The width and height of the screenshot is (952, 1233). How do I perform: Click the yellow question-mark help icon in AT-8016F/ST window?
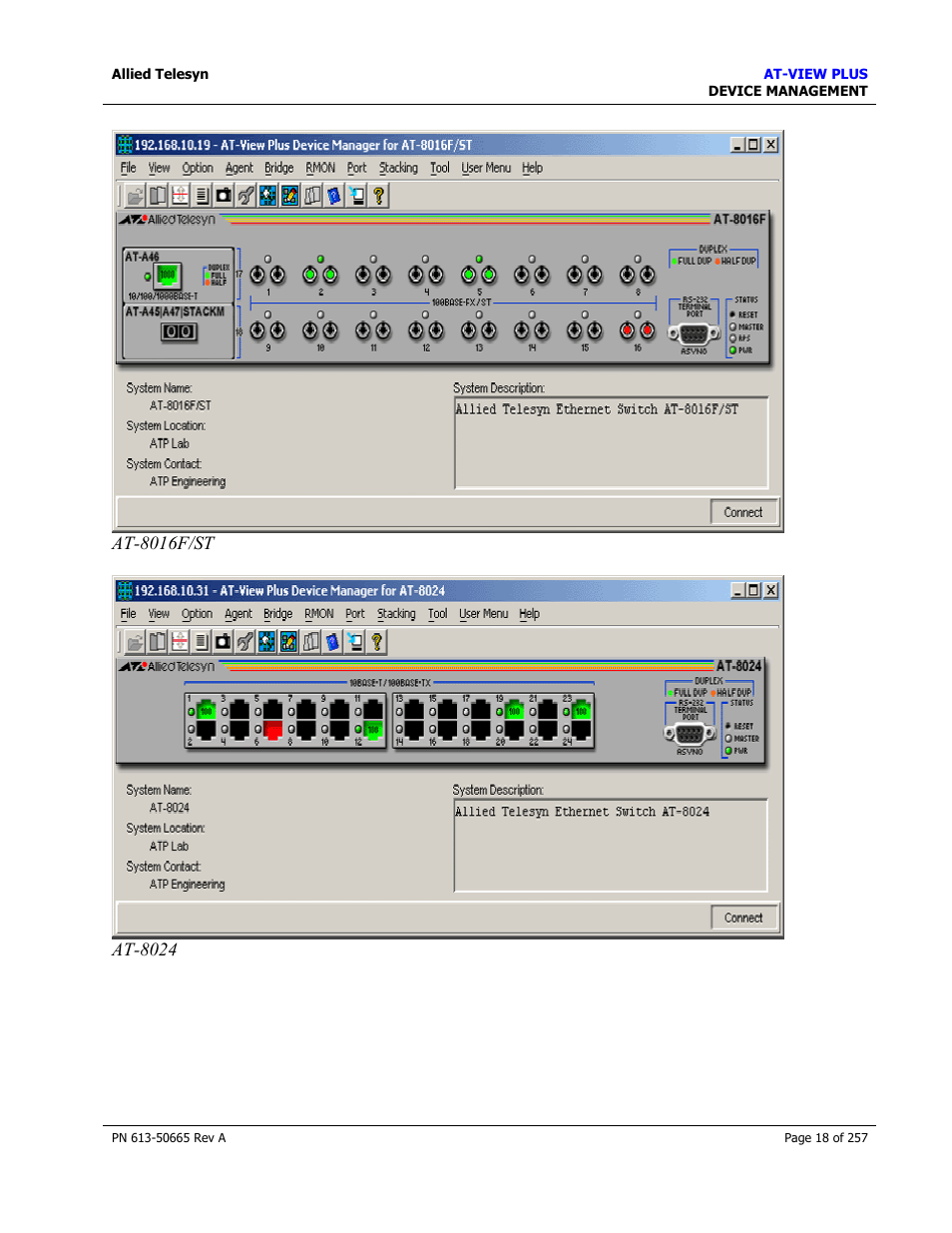coord(378,196)
